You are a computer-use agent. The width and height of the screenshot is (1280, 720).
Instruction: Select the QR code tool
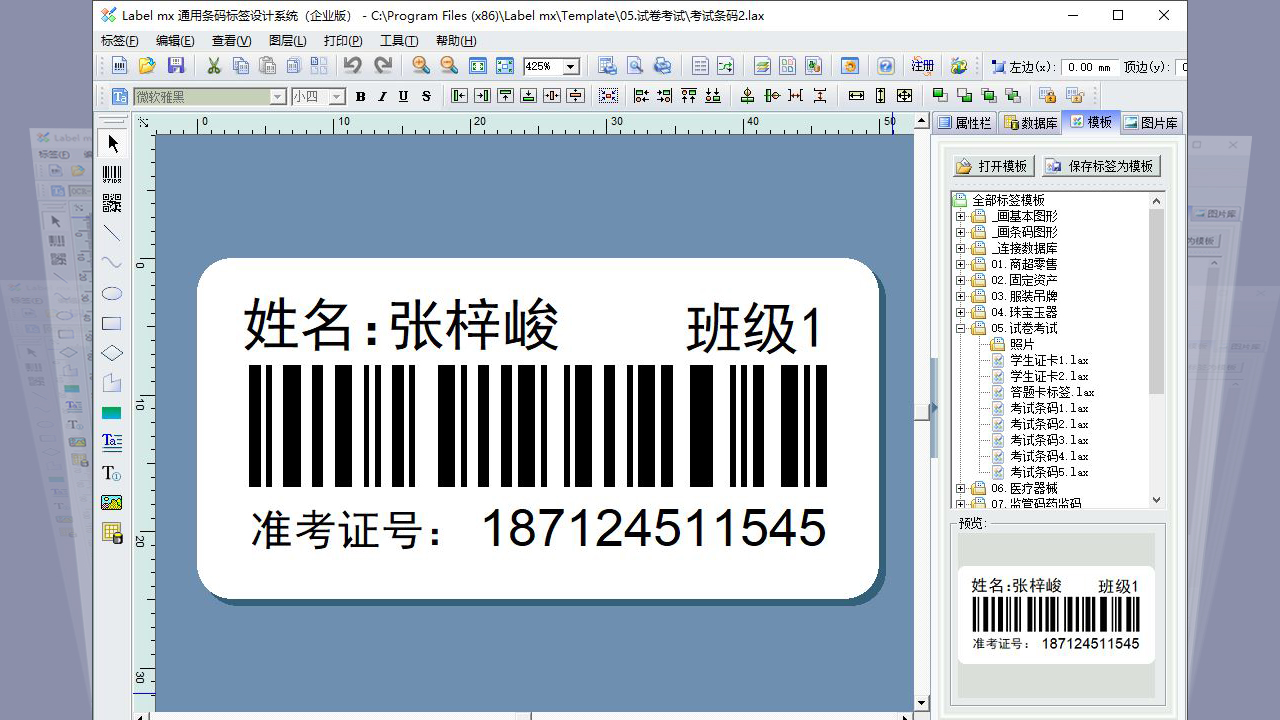(111, 203)
